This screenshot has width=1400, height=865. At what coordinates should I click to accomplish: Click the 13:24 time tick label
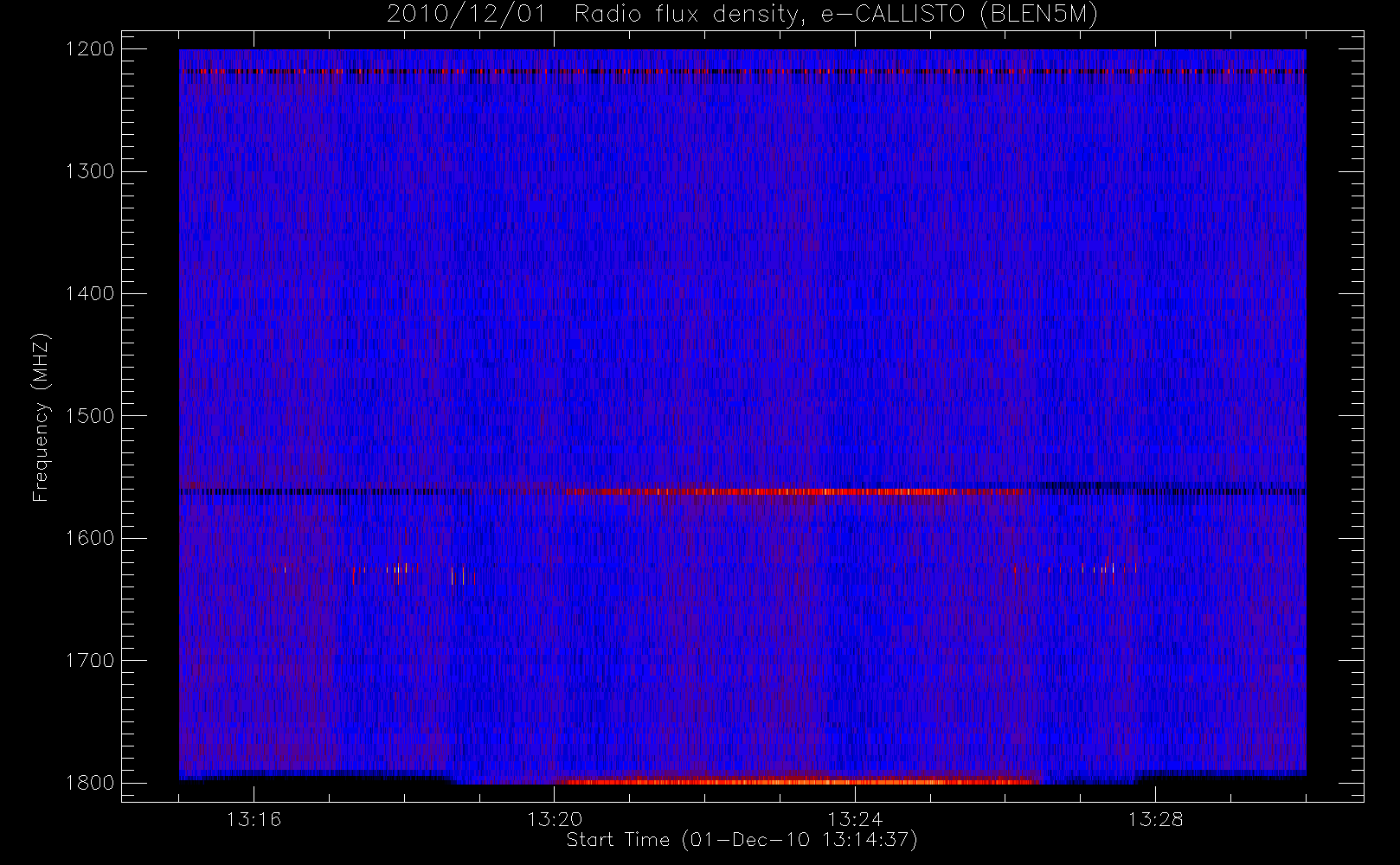pos(855,819)
